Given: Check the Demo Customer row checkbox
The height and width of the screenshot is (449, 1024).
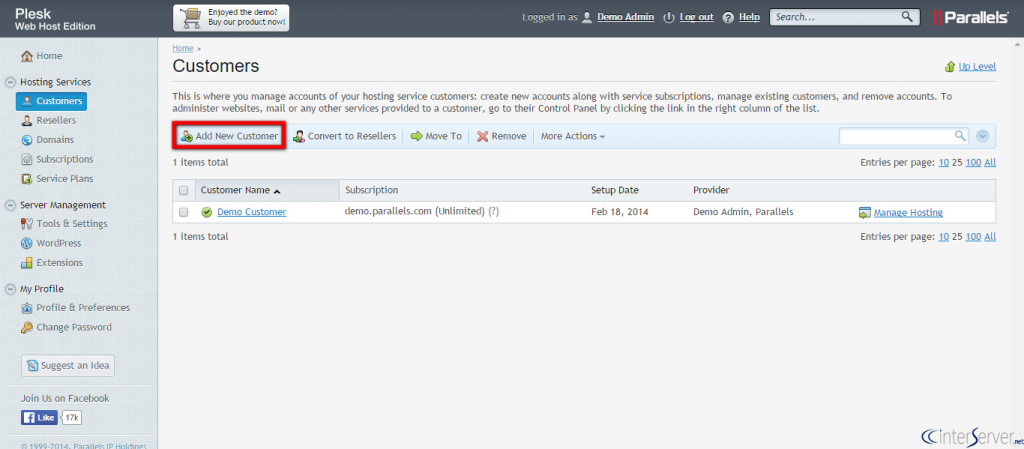Looking at the screenshot, I should tap(184, 212).
